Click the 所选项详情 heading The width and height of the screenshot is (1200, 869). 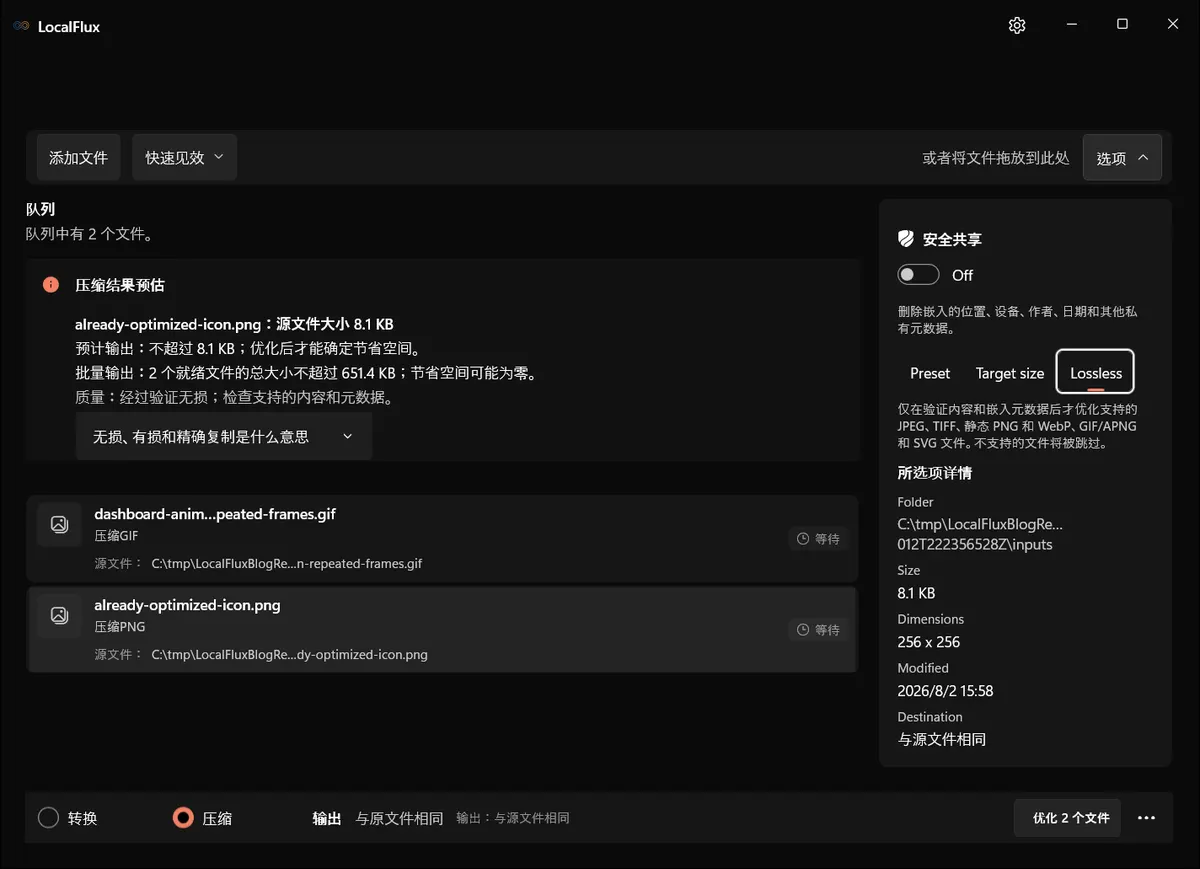click(x=934, y=473)
